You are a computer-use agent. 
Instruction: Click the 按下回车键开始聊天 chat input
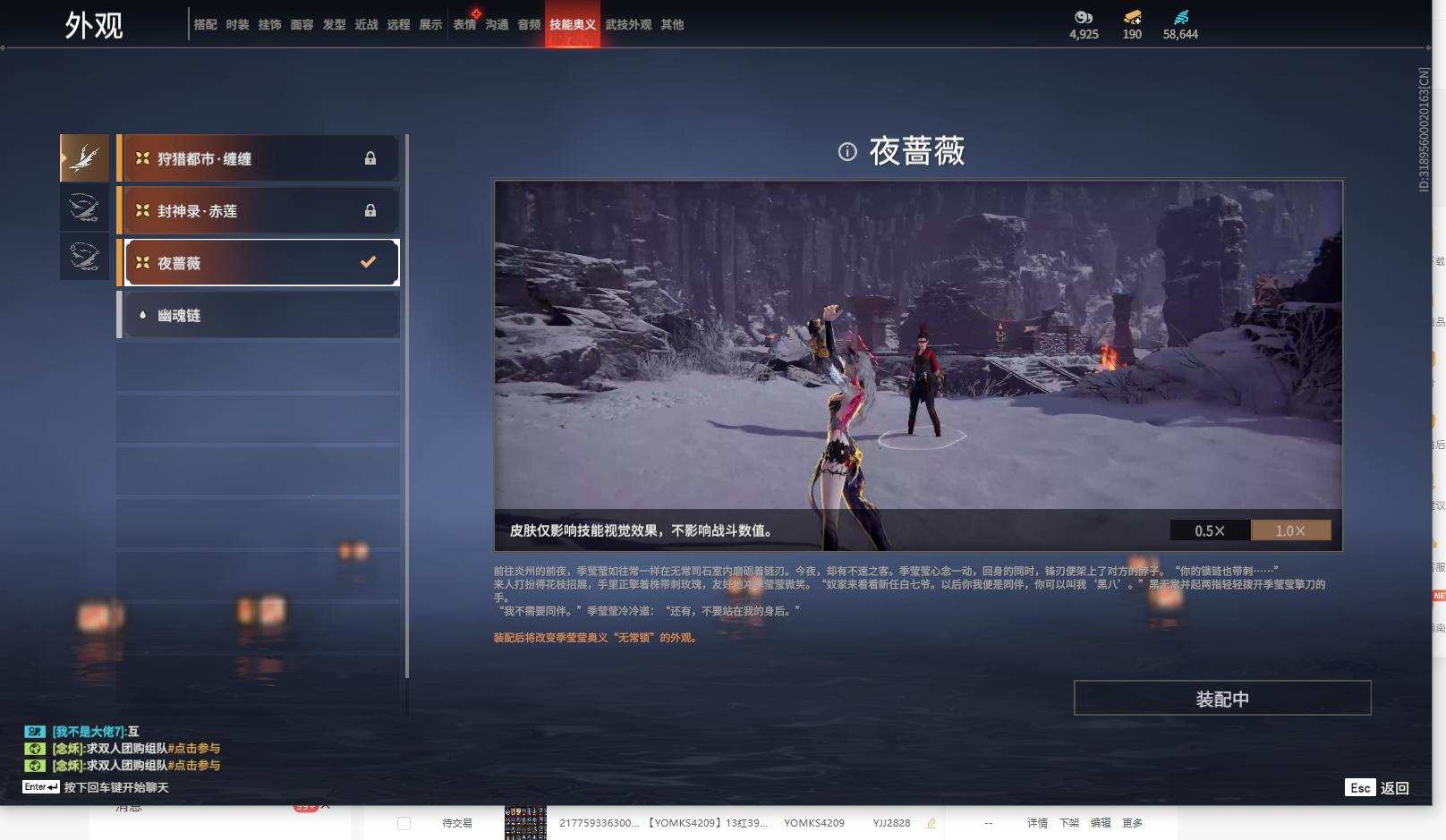coord(116,787)
